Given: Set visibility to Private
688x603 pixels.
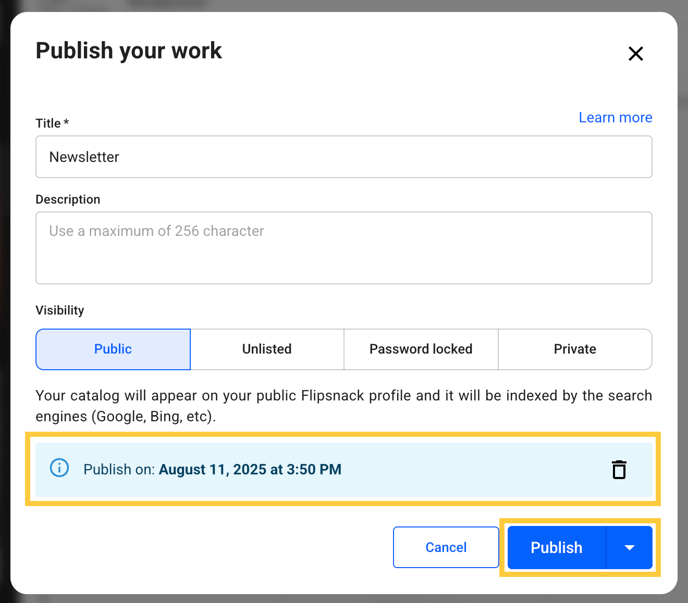Looking at the screenshot, I should [575, 349].
